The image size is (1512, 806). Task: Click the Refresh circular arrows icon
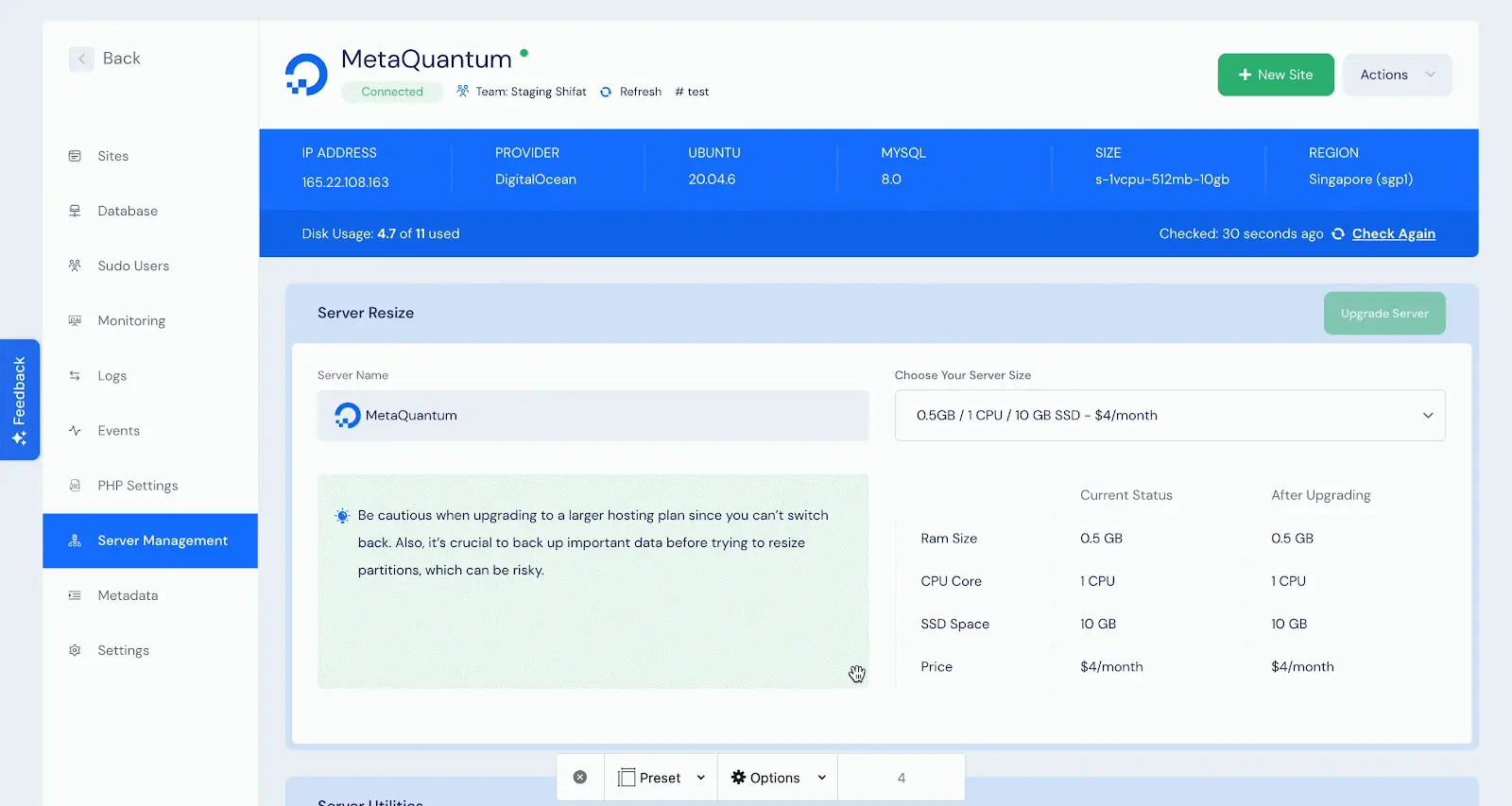(606, 92)
